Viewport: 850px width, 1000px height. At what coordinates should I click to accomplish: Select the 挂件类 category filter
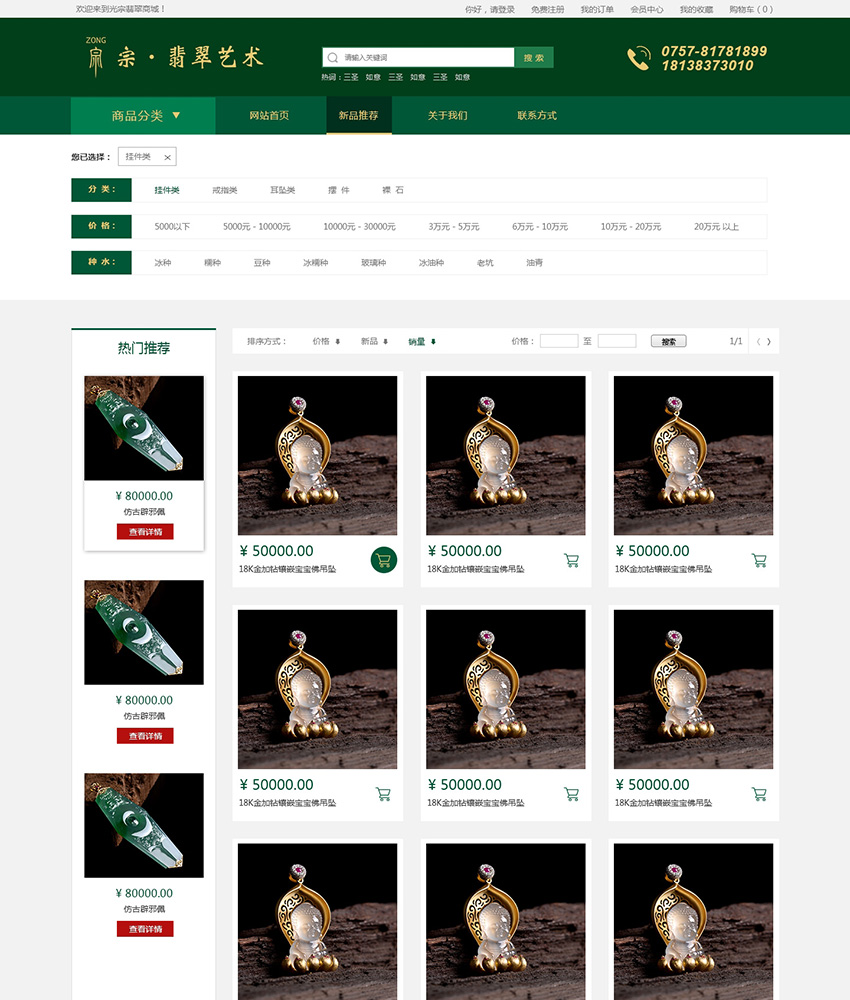click(167, 190)
